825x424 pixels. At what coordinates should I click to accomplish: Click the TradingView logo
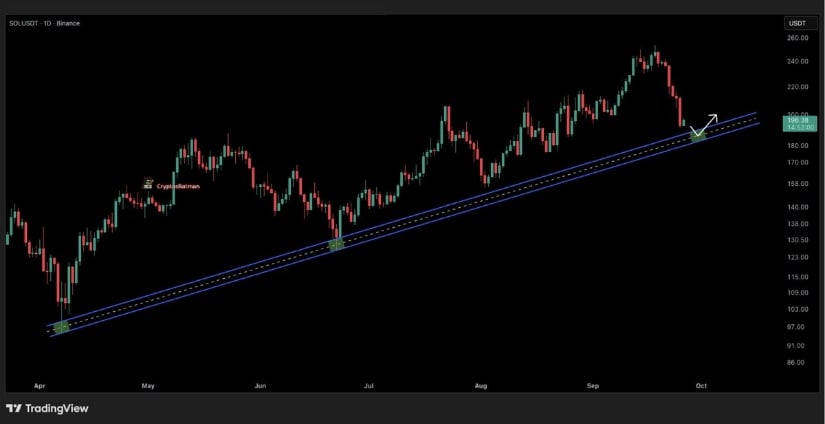(47, 408)
